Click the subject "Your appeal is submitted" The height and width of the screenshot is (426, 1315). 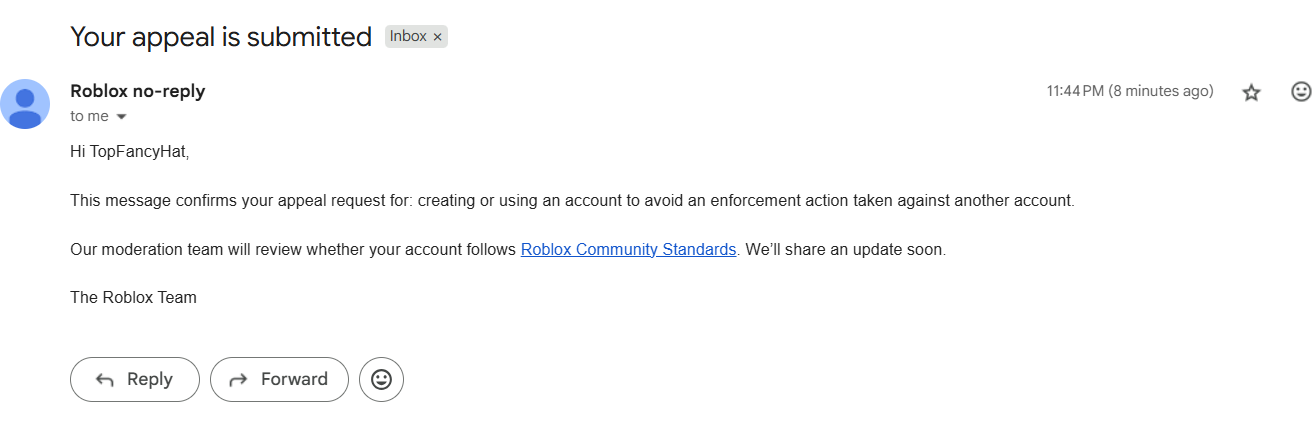coord(221,37)
